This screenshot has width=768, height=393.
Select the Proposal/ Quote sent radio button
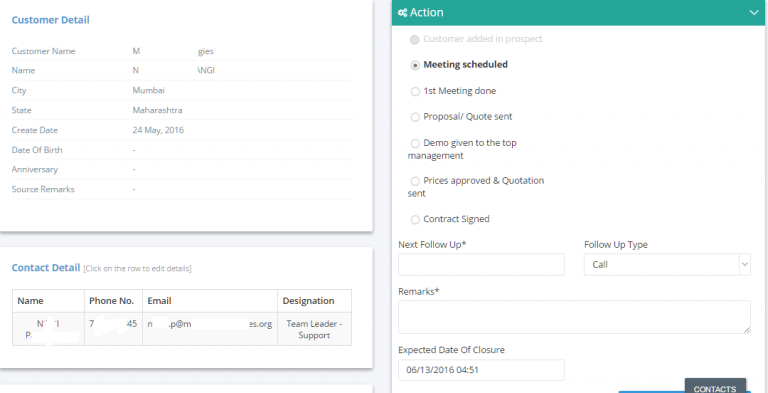[x=415, y=117]
